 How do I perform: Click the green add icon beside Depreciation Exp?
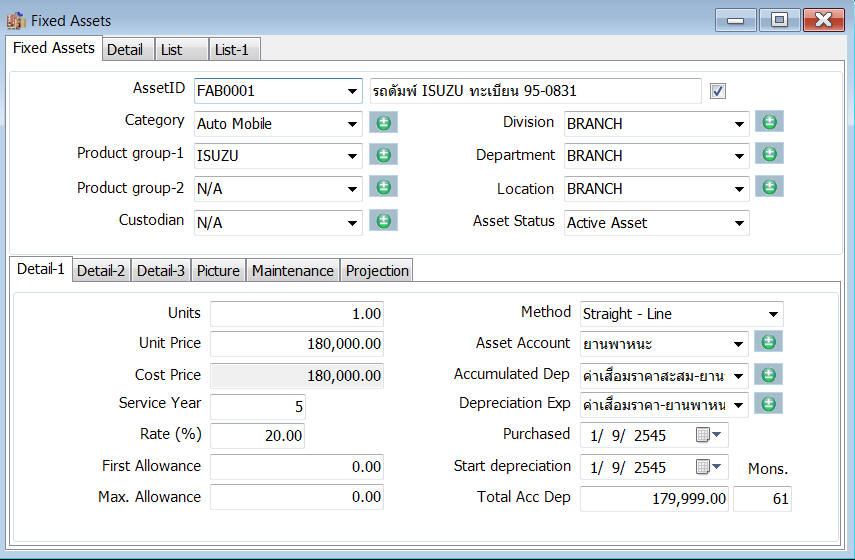(768, 403)
